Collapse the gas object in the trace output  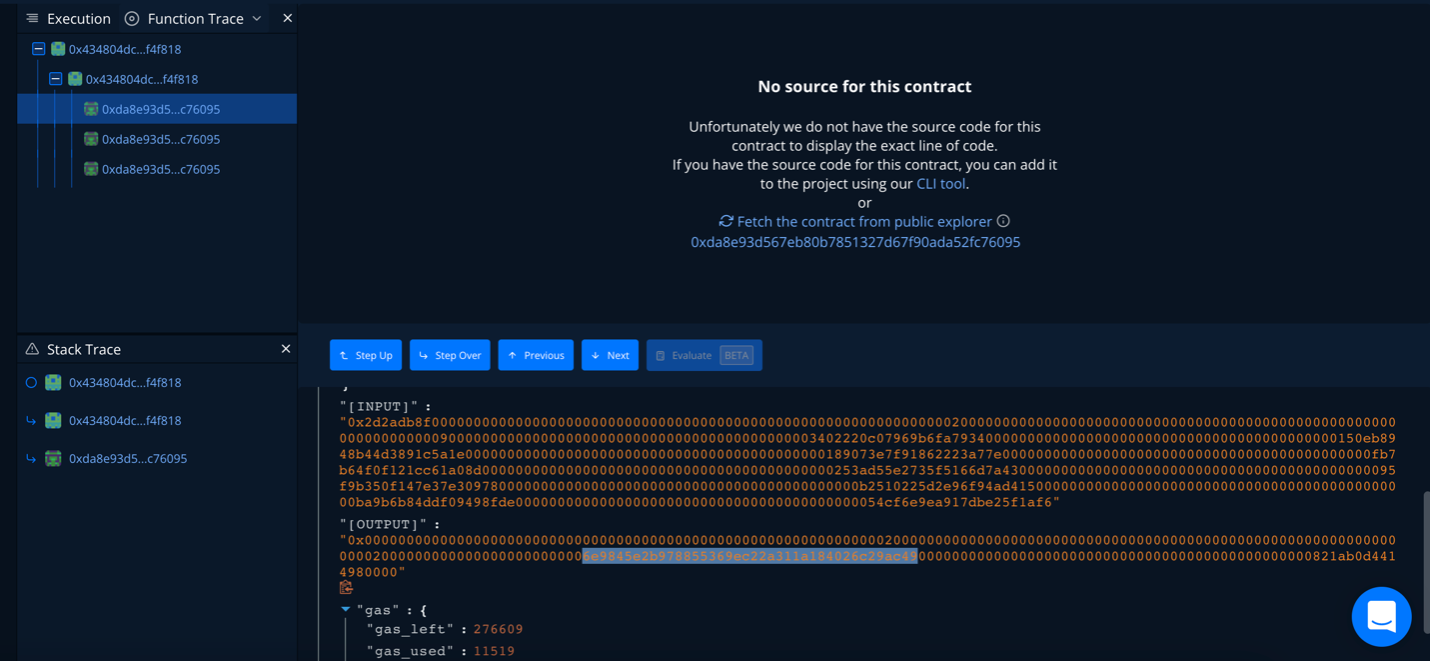coord(346,609)
